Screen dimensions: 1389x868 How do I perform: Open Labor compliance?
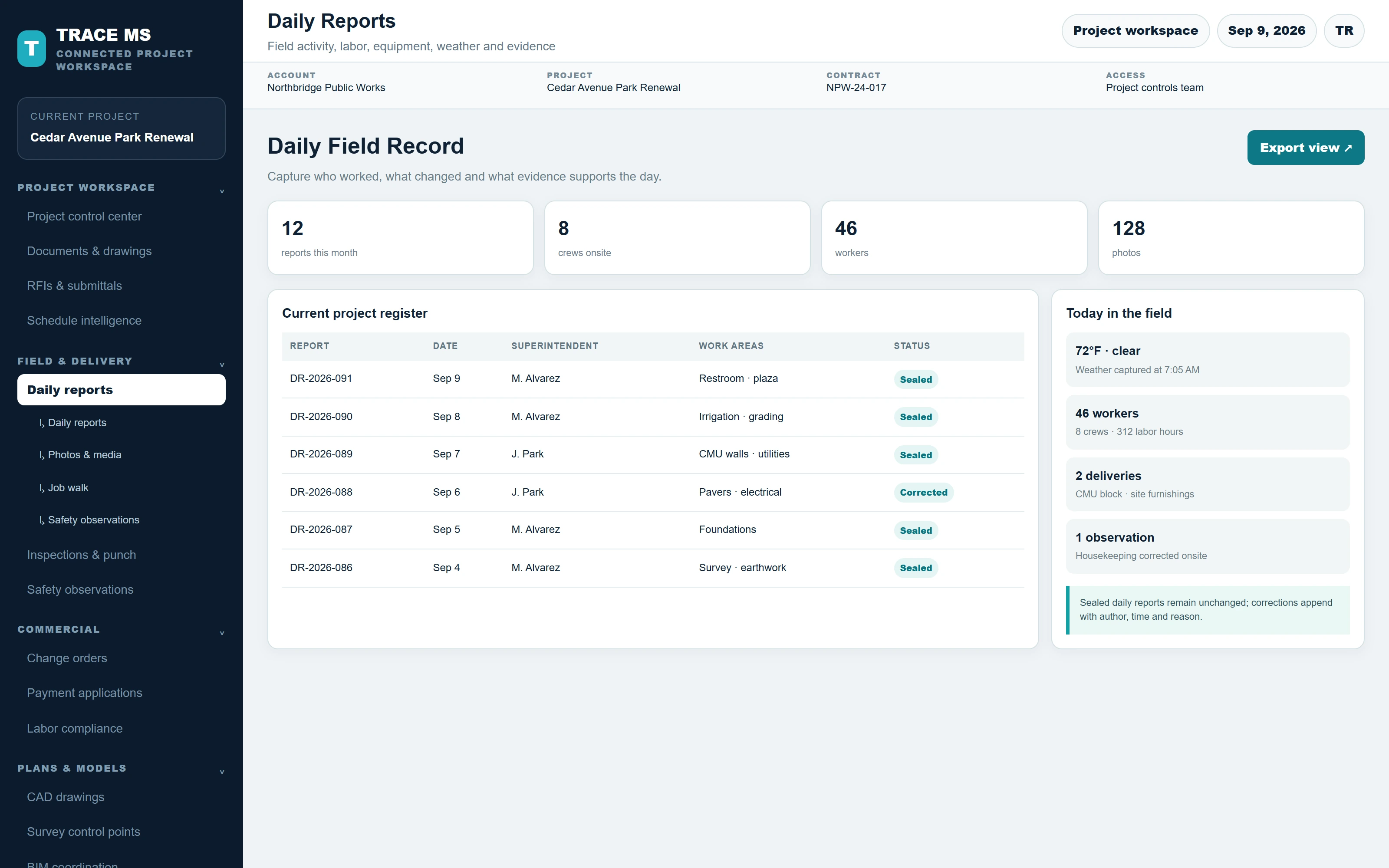[x=121, y=728]
